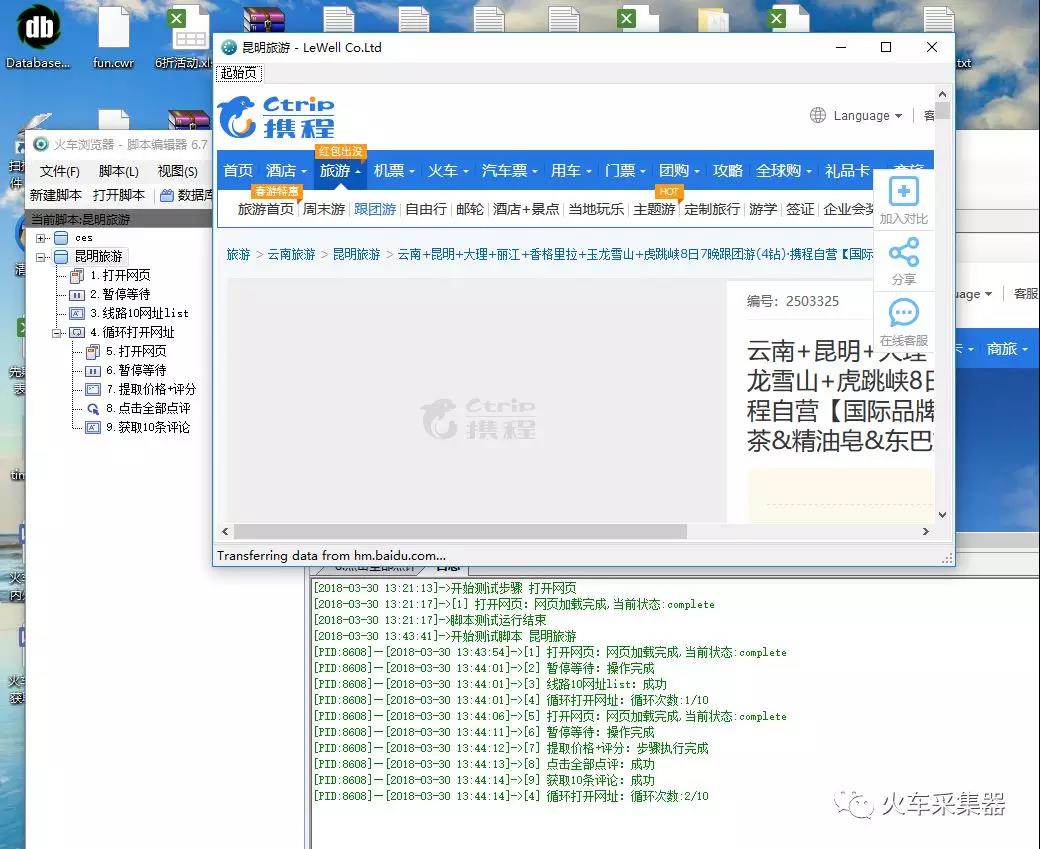Click the icon of step 3 线路10网址list
The height and width of the screenshot is (849, 1040).
pyautogui.click(x=77, y=313)
